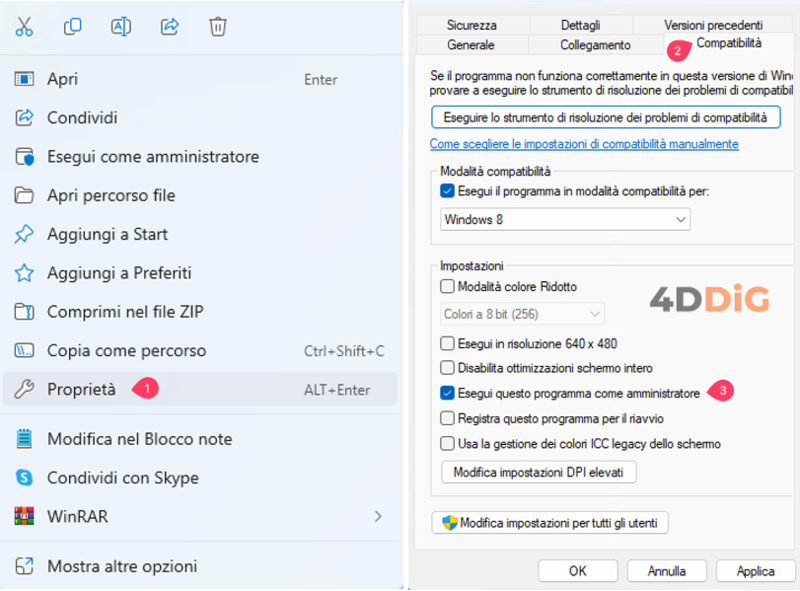The image size is (800, 591).
Task: Click the Taglia (cut) scissors icon
Action: [x=27, y=27]
